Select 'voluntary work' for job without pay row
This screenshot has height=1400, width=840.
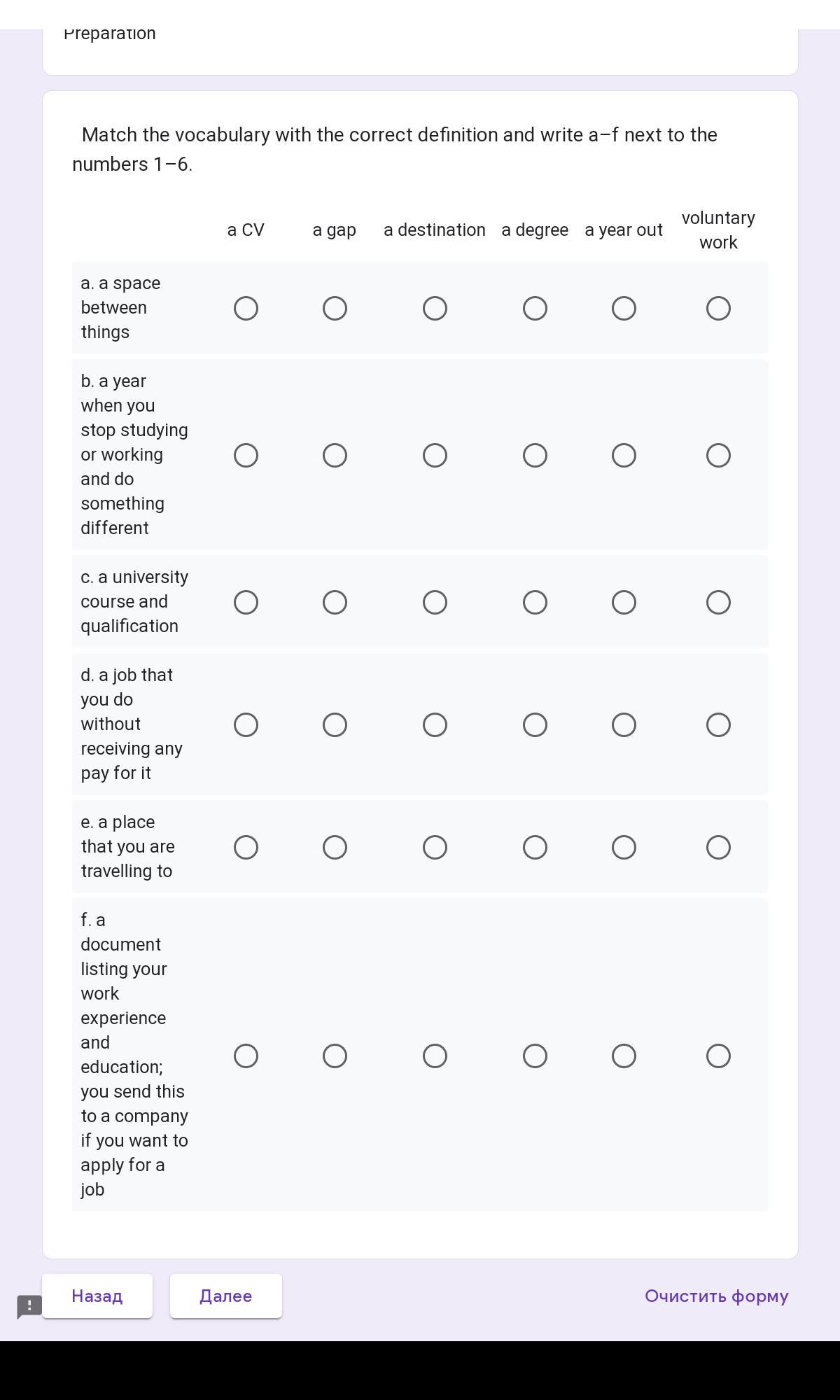[x=718, y=725]
